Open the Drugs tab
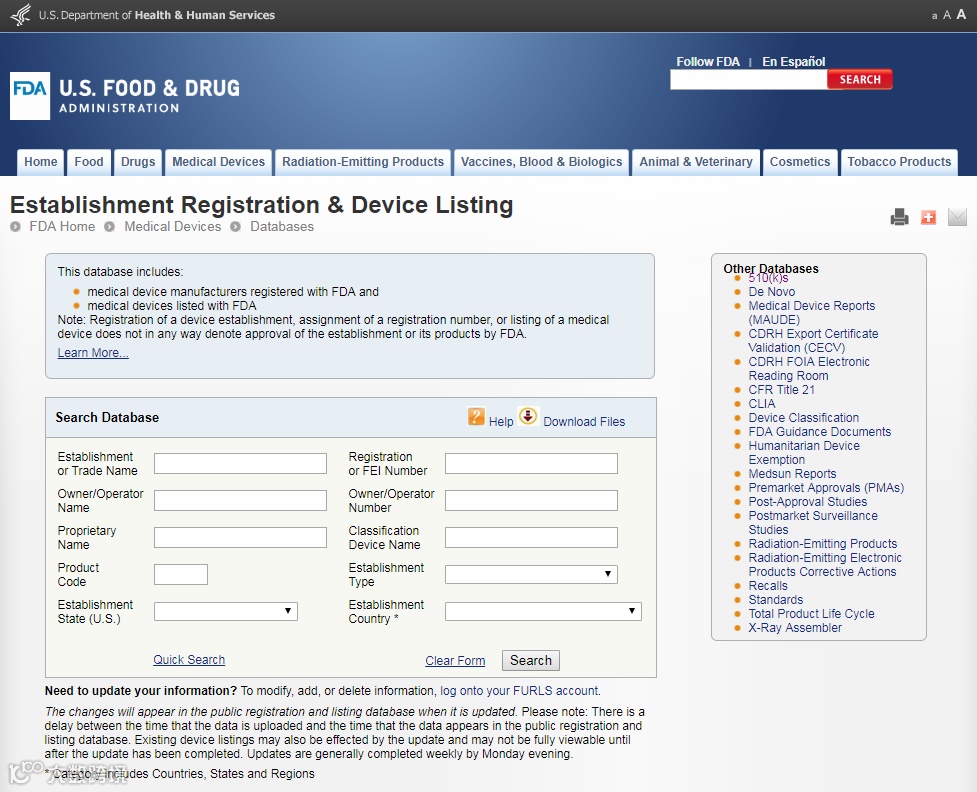 [138, 162]
